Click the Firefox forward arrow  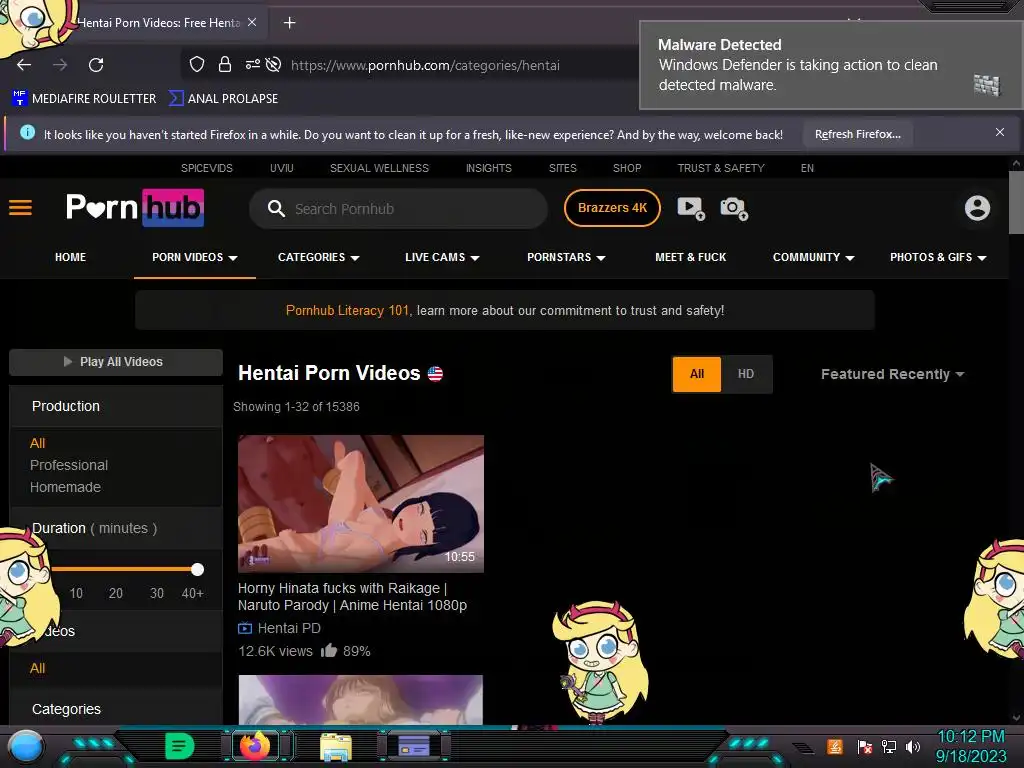[60, 65]
